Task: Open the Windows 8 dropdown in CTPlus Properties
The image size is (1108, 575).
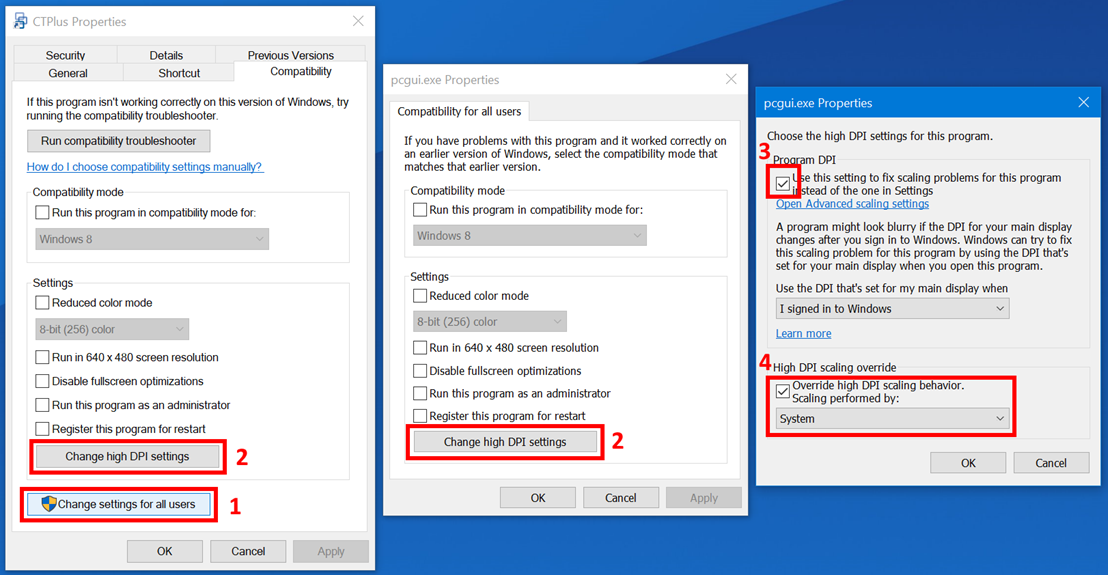Action: (x=152, y=240)
